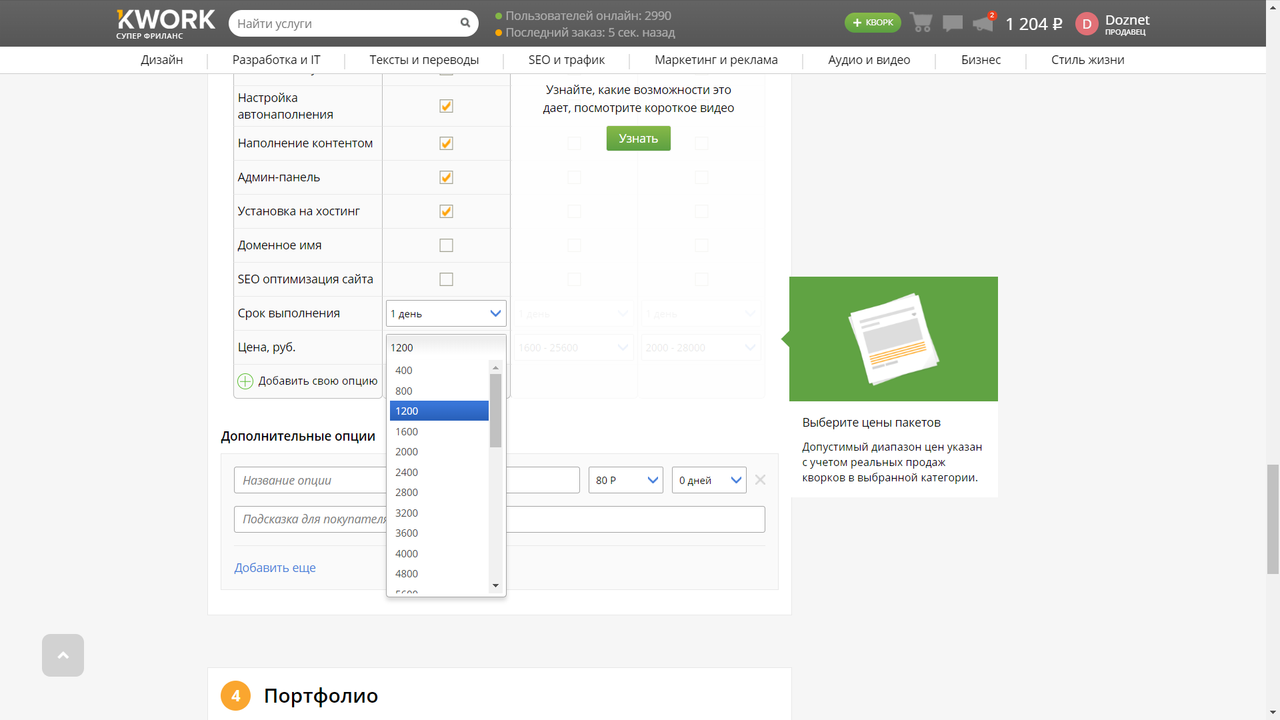Open the Бизнес category
Image resolution: width=1280 pixels, height=720 pixels.
point(981,60)
